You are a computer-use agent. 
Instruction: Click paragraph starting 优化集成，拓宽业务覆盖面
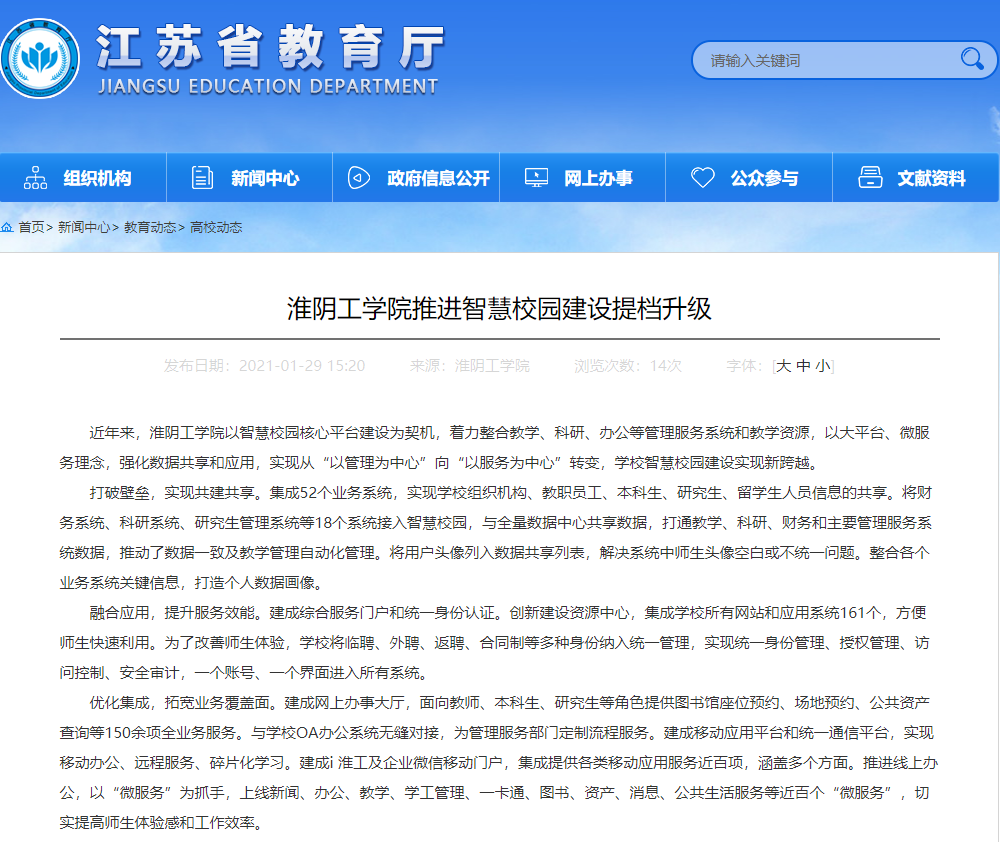499,762
